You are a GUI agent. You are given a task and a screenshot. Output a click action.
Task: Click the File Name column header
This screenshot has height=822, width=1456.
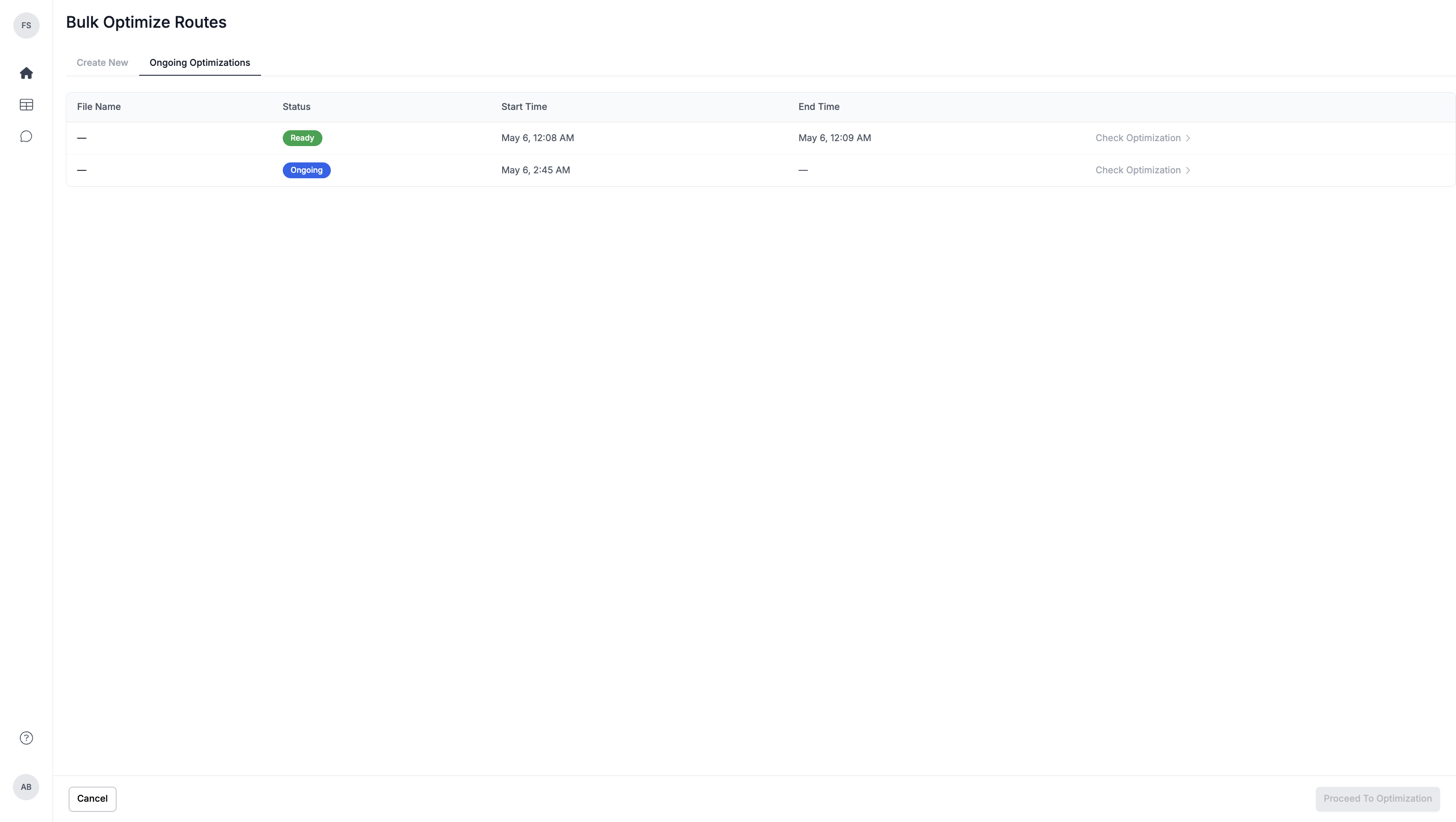99,107
